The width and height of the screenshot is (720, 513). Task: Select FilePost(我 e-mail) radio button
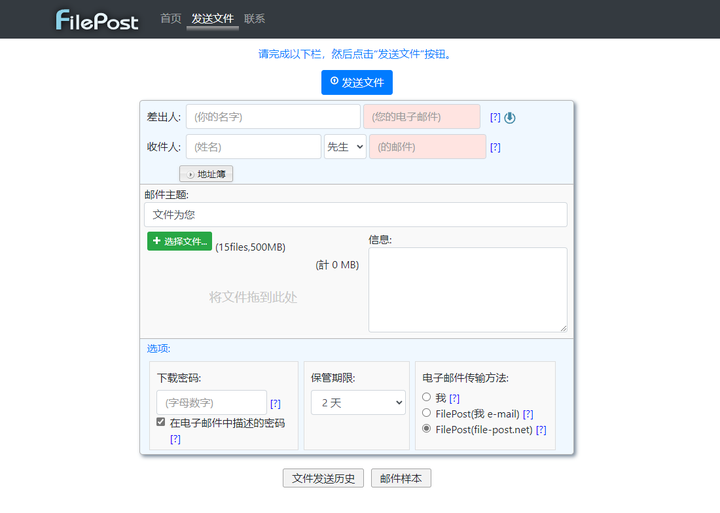[x=427, y=412]
